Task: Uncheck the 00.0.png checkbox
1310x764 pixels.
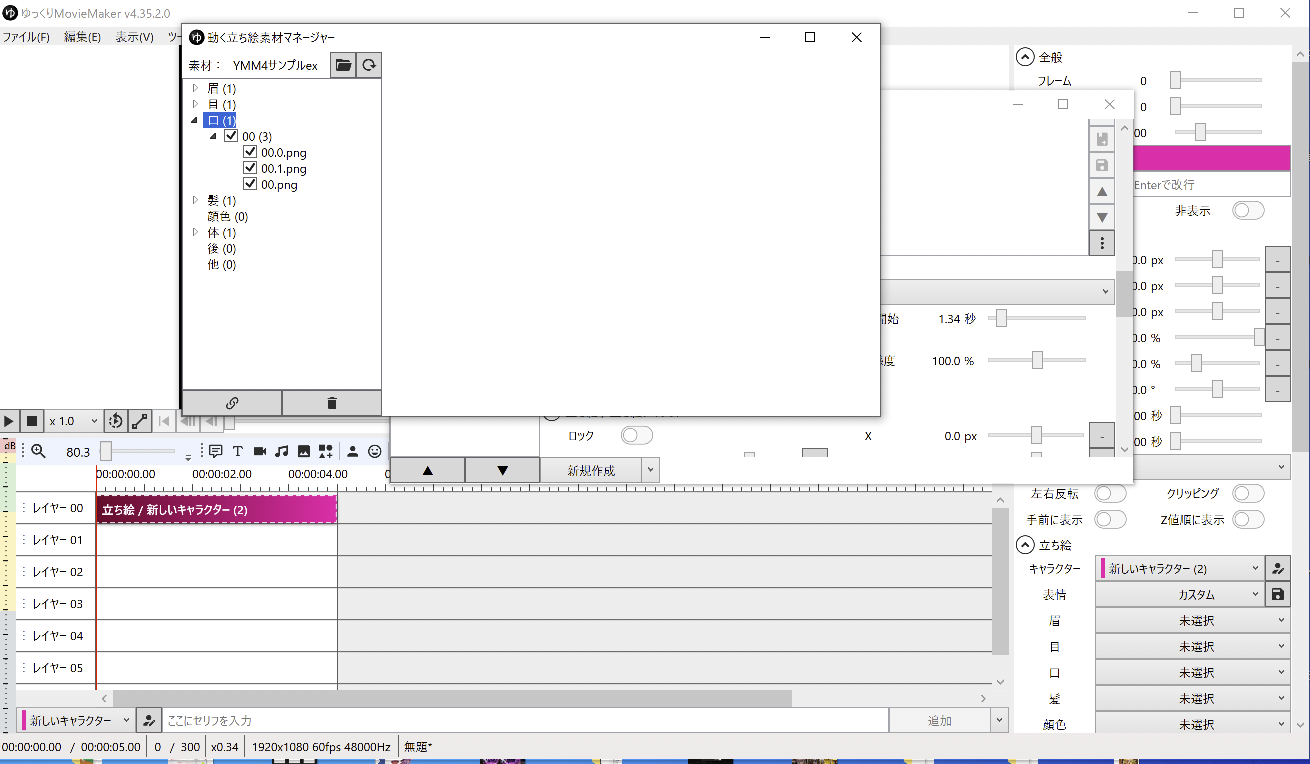Action: [251, 153]
